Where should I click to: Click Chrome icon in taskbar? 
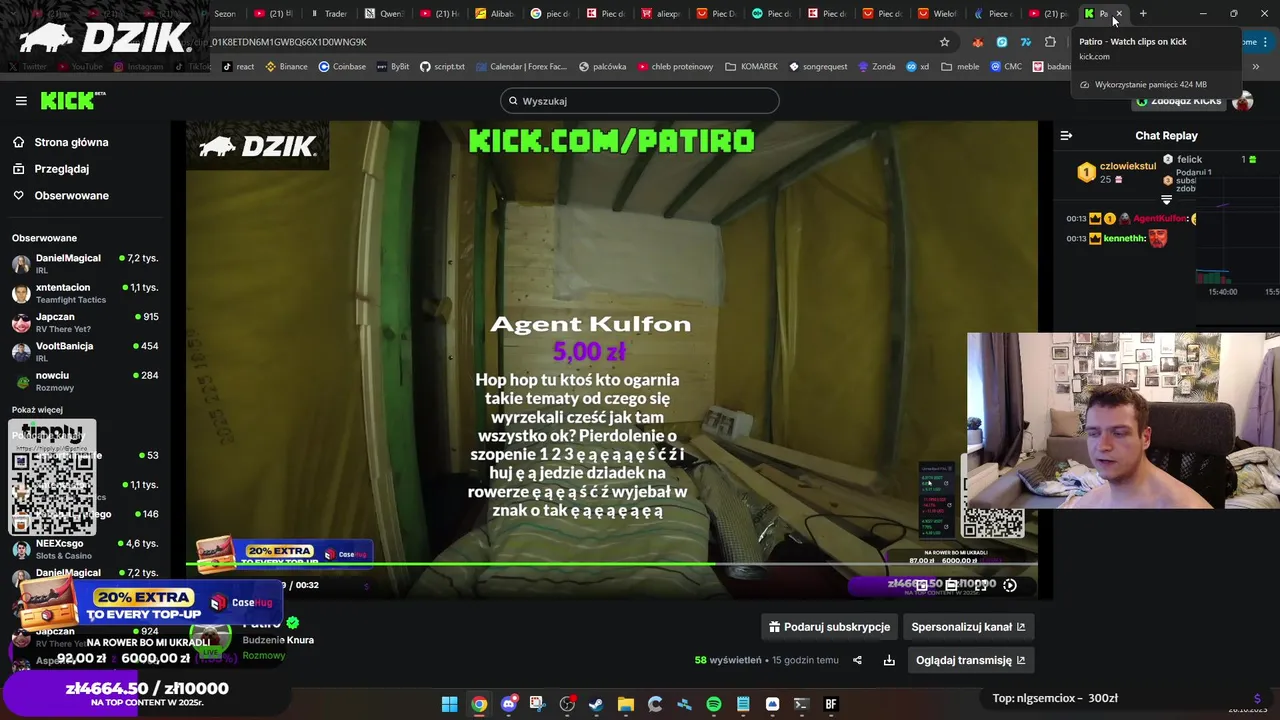pos(479,704)
